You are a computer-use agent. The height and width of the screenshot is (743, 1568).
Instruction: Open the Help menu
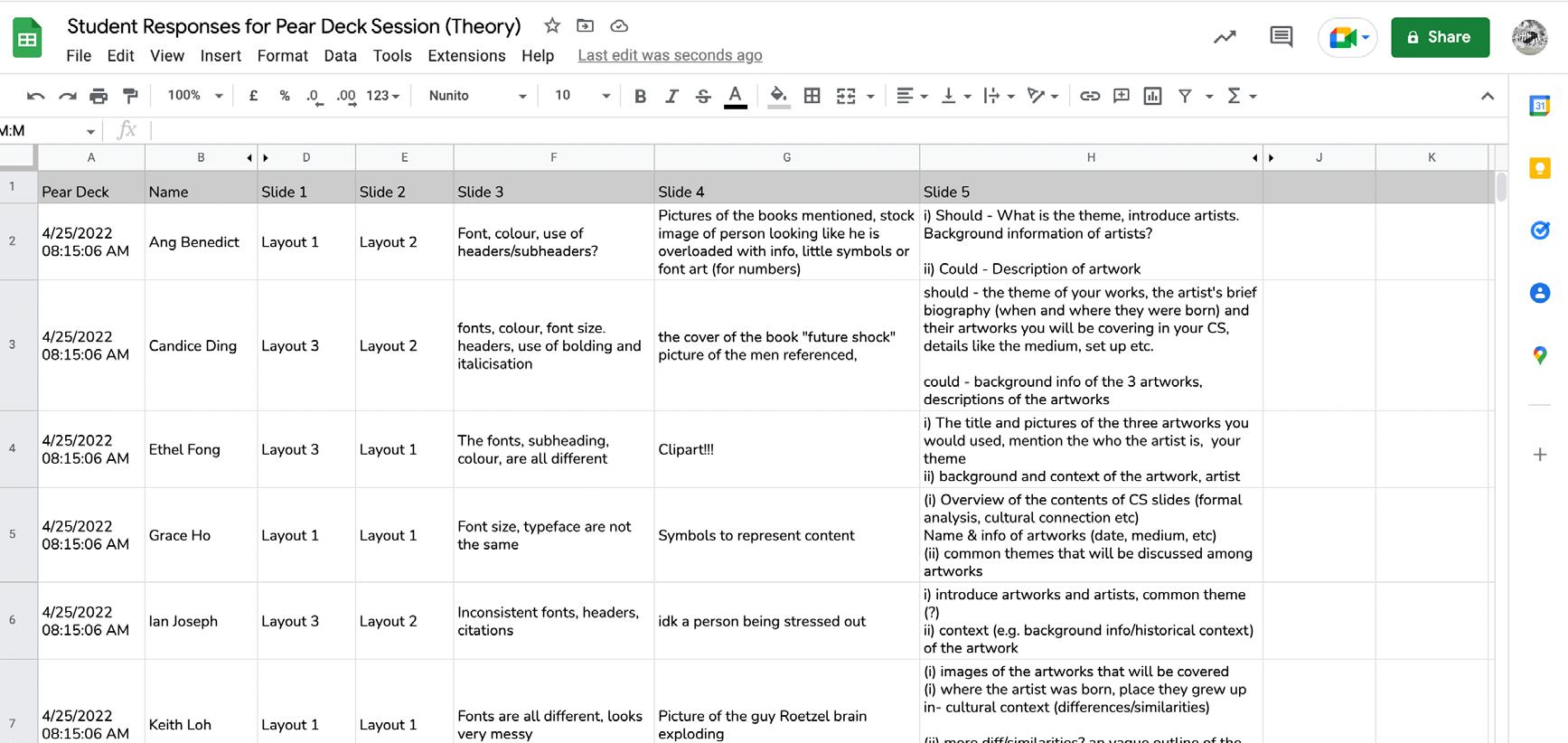538,56
